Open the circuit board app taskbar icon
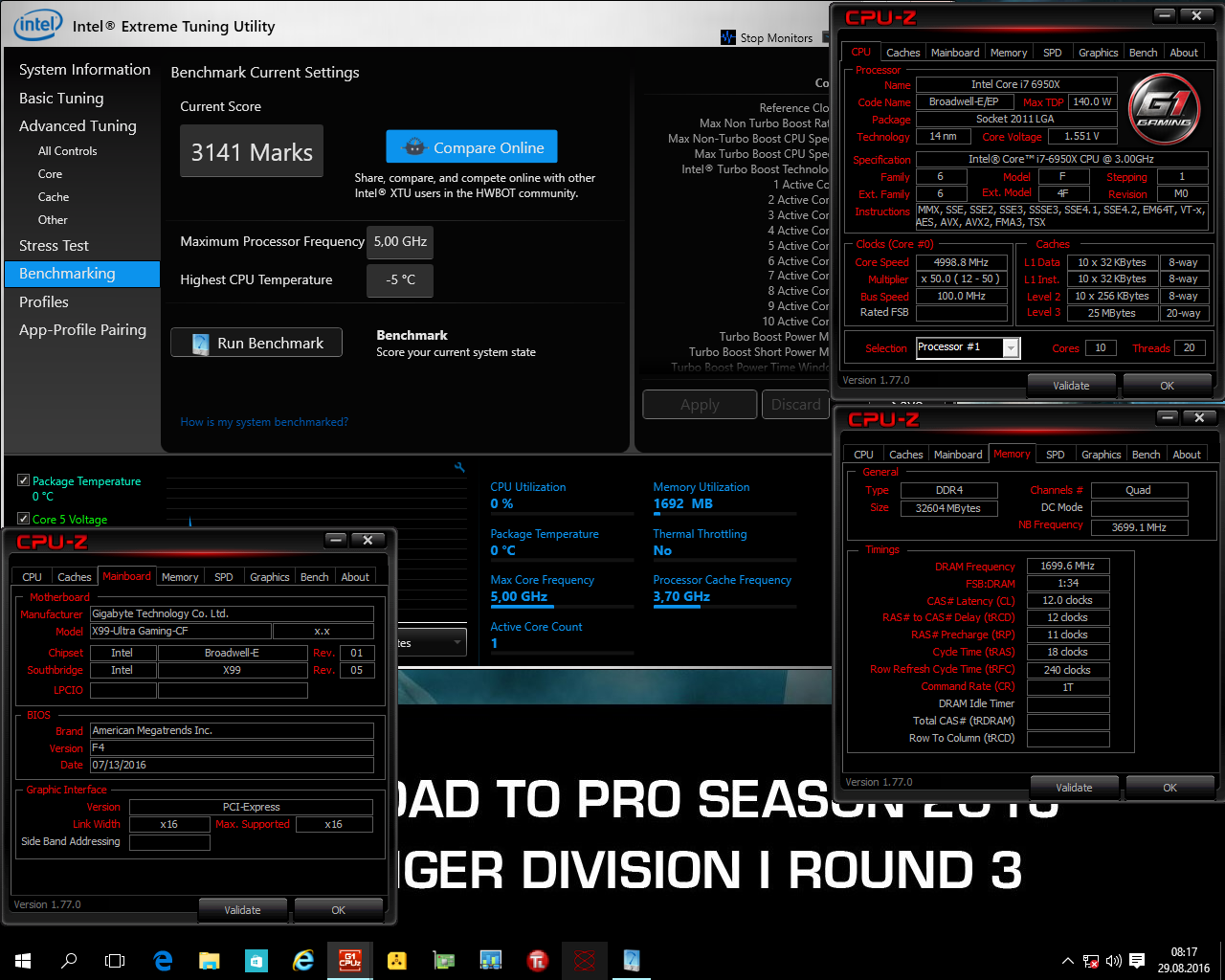The image size is (1225, 980). pyautogui.click(x=443, y=960)
